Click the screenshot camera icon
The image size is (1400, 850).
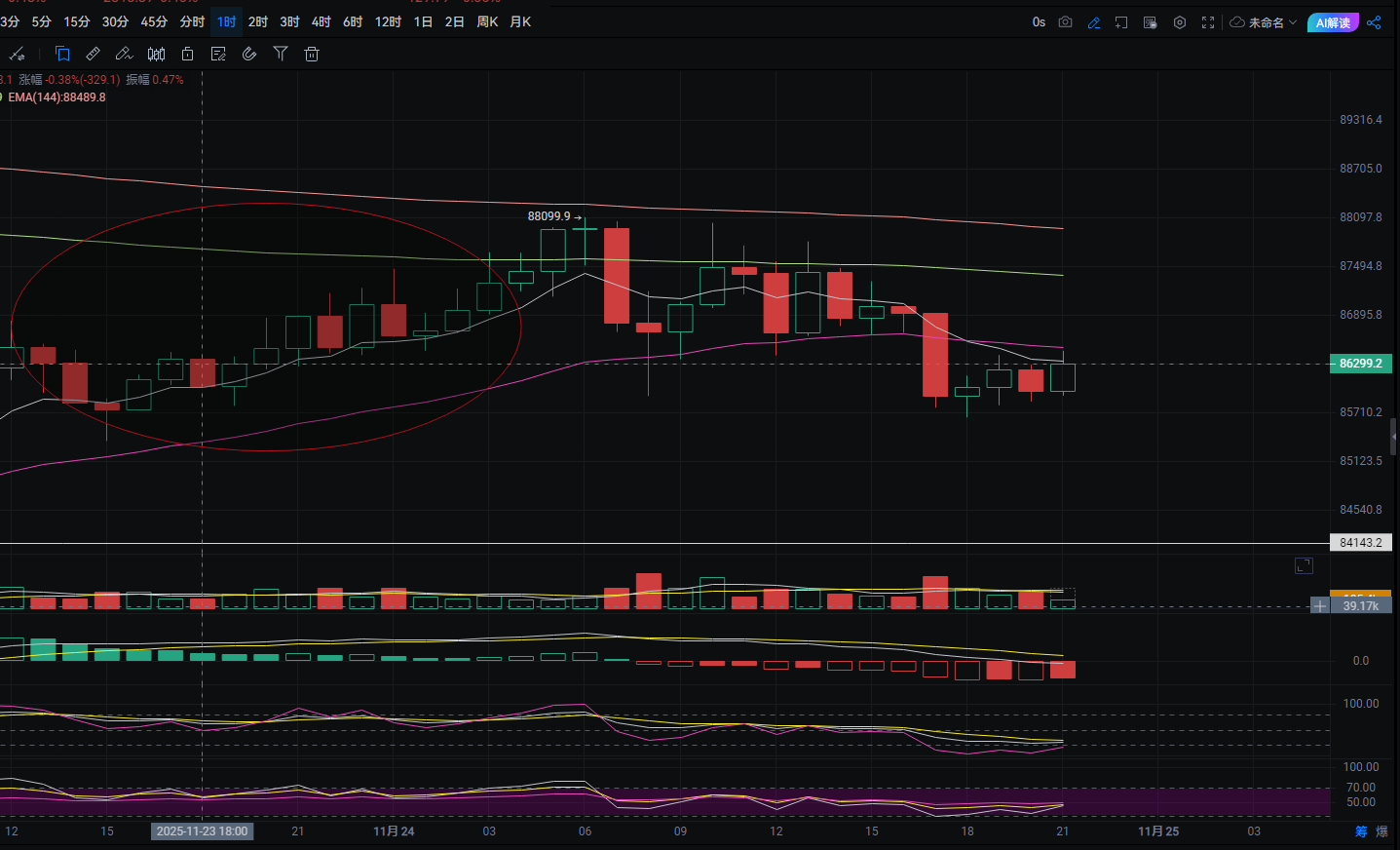1065,22
